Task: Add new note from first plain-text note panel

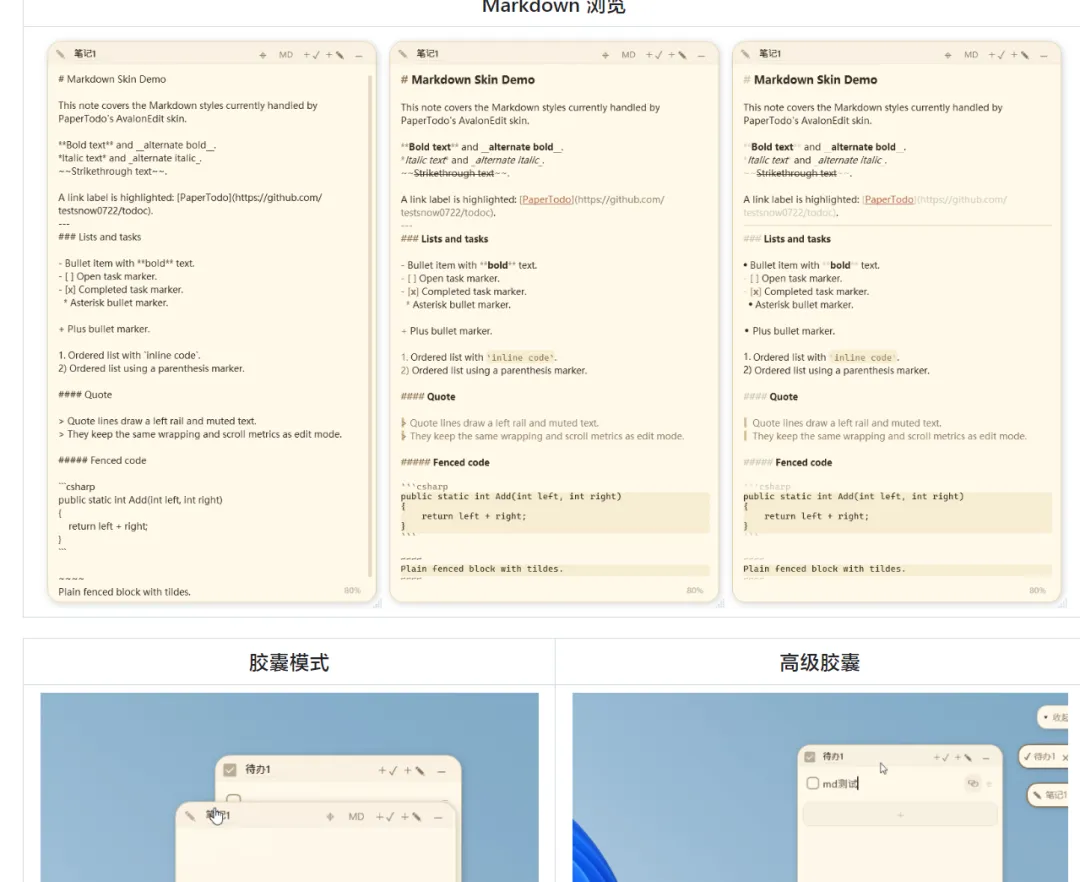Action: (335, 55)
